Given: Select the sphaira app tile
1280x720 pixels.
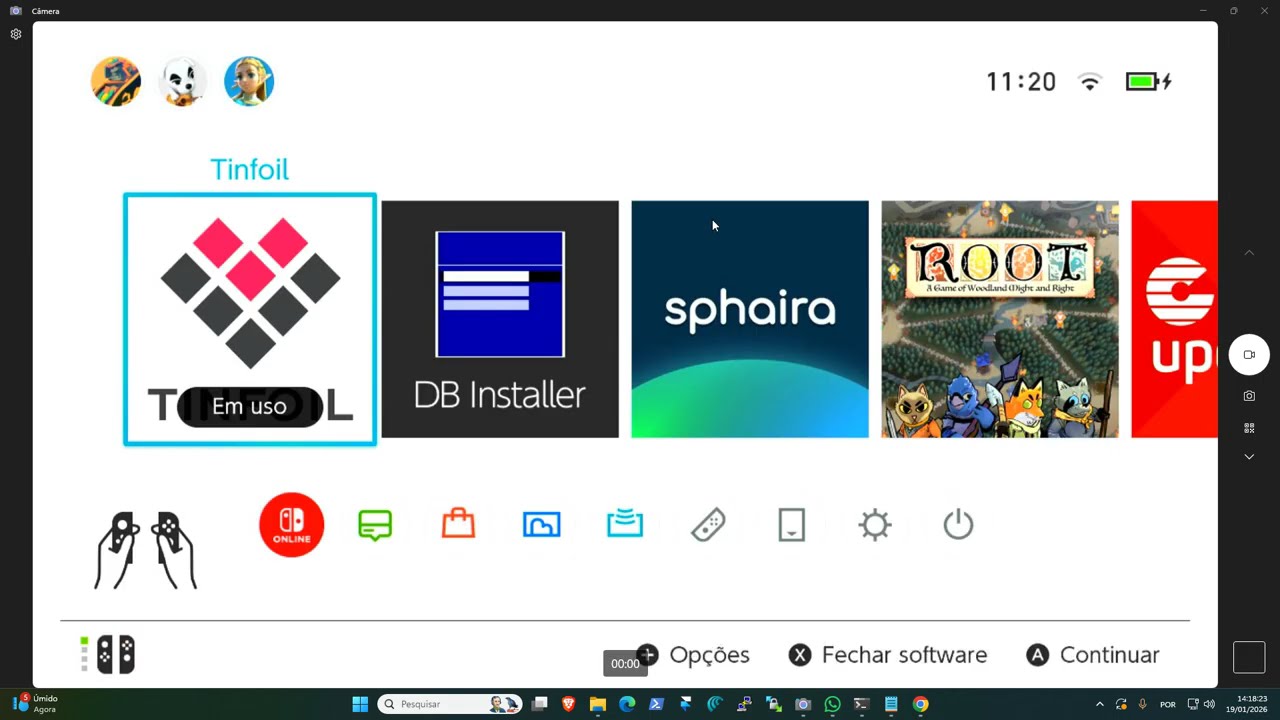Looking at the screenshot, I should (x=750, y=319).
